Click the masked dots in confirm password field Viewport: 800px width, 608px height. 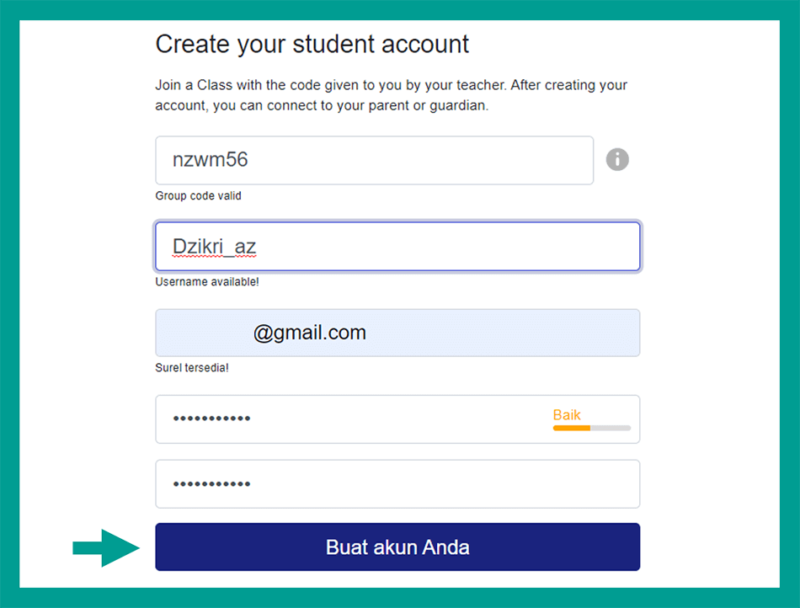(x=212, y=484)
